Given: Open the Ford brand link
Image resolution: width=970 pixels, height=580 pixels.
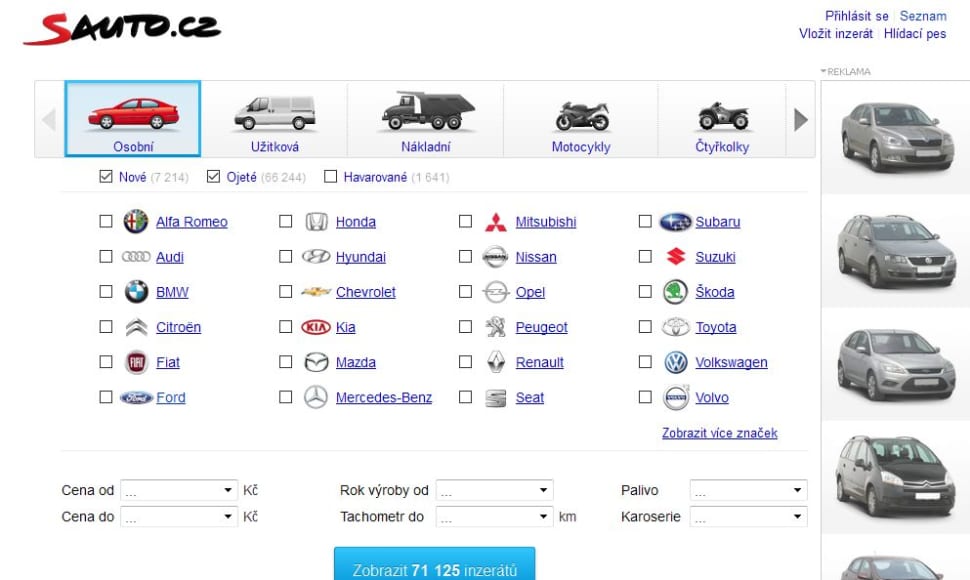Looking at the screenshot, I should 171,398.
